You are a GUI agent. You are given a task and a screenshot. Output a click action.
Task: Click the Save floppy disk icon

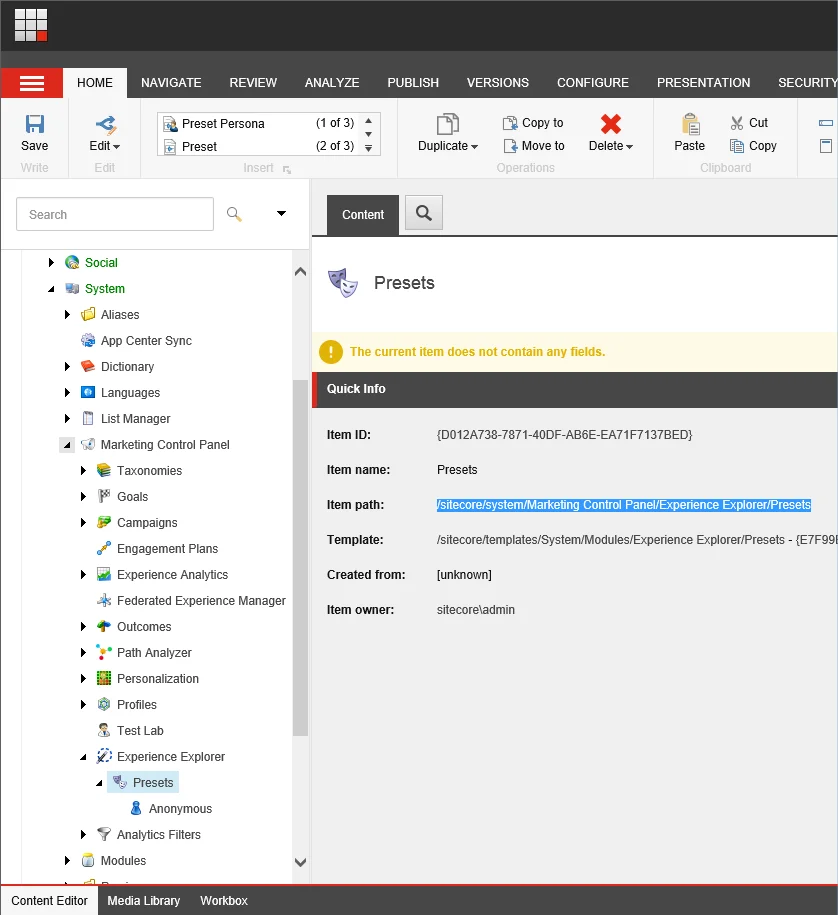[34, 124]
